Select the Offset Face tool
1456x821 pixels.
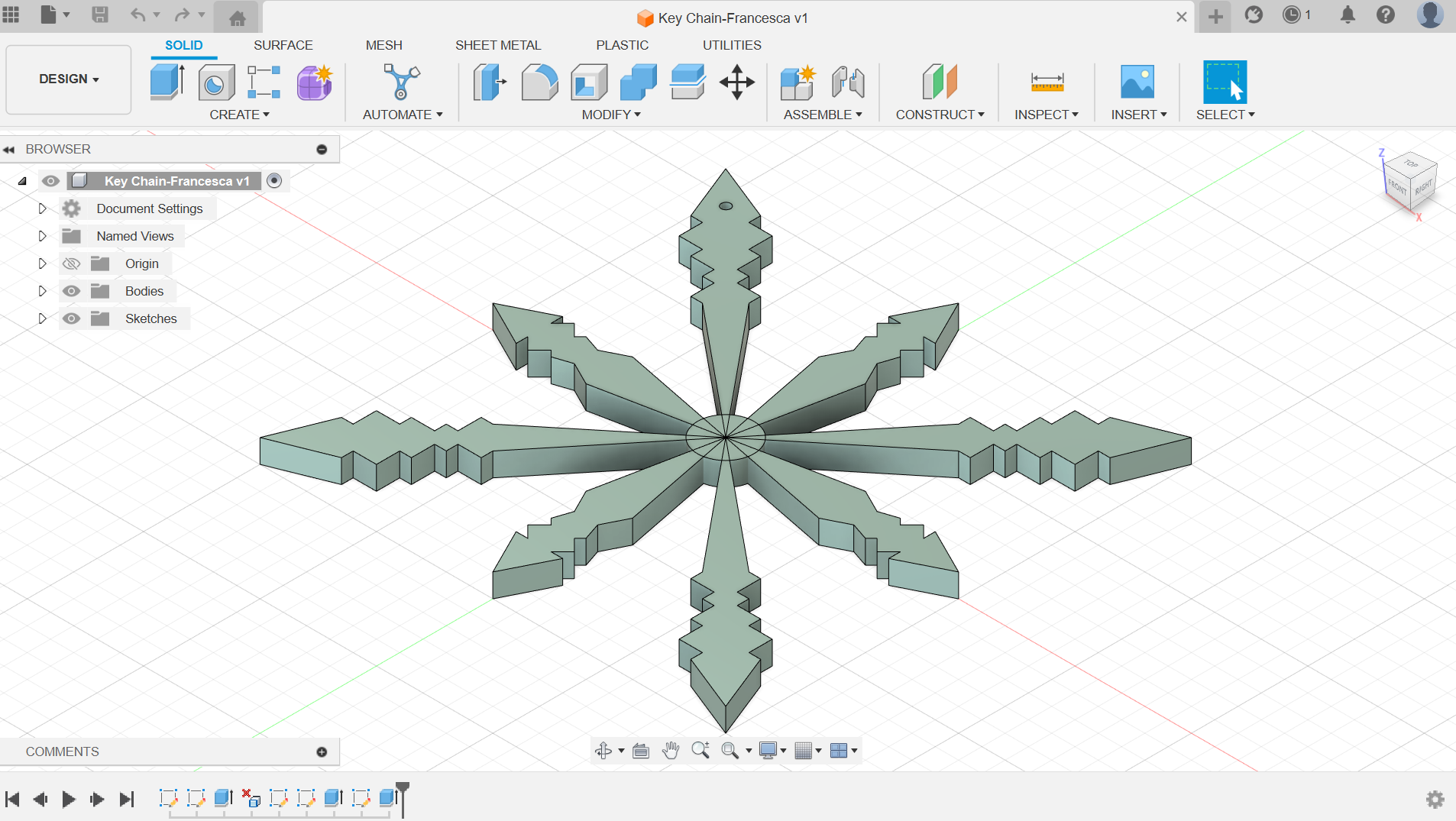(688, 82)
